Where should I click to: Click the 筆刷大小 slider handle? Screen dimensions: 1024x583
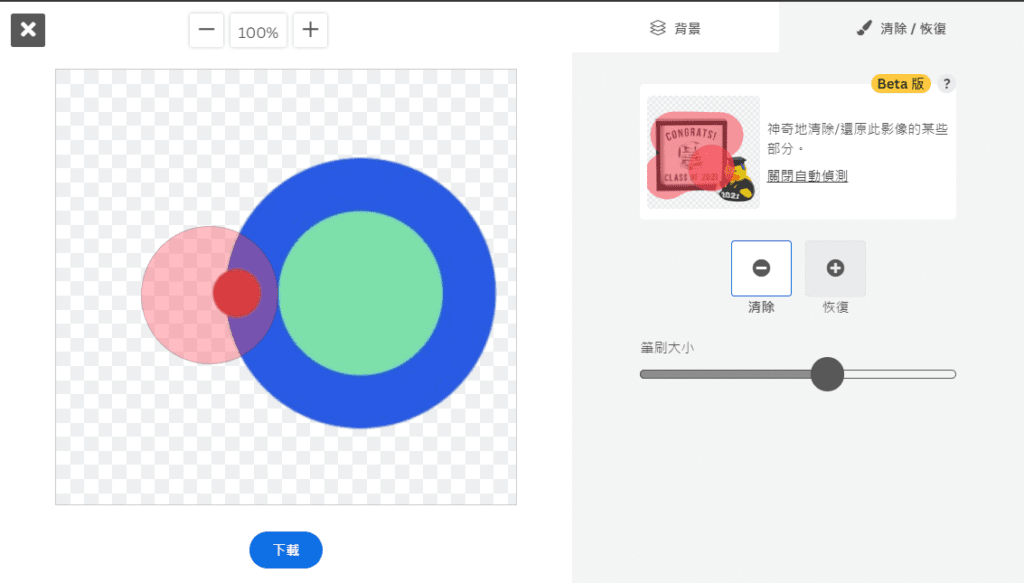click(x=827, y=374)
